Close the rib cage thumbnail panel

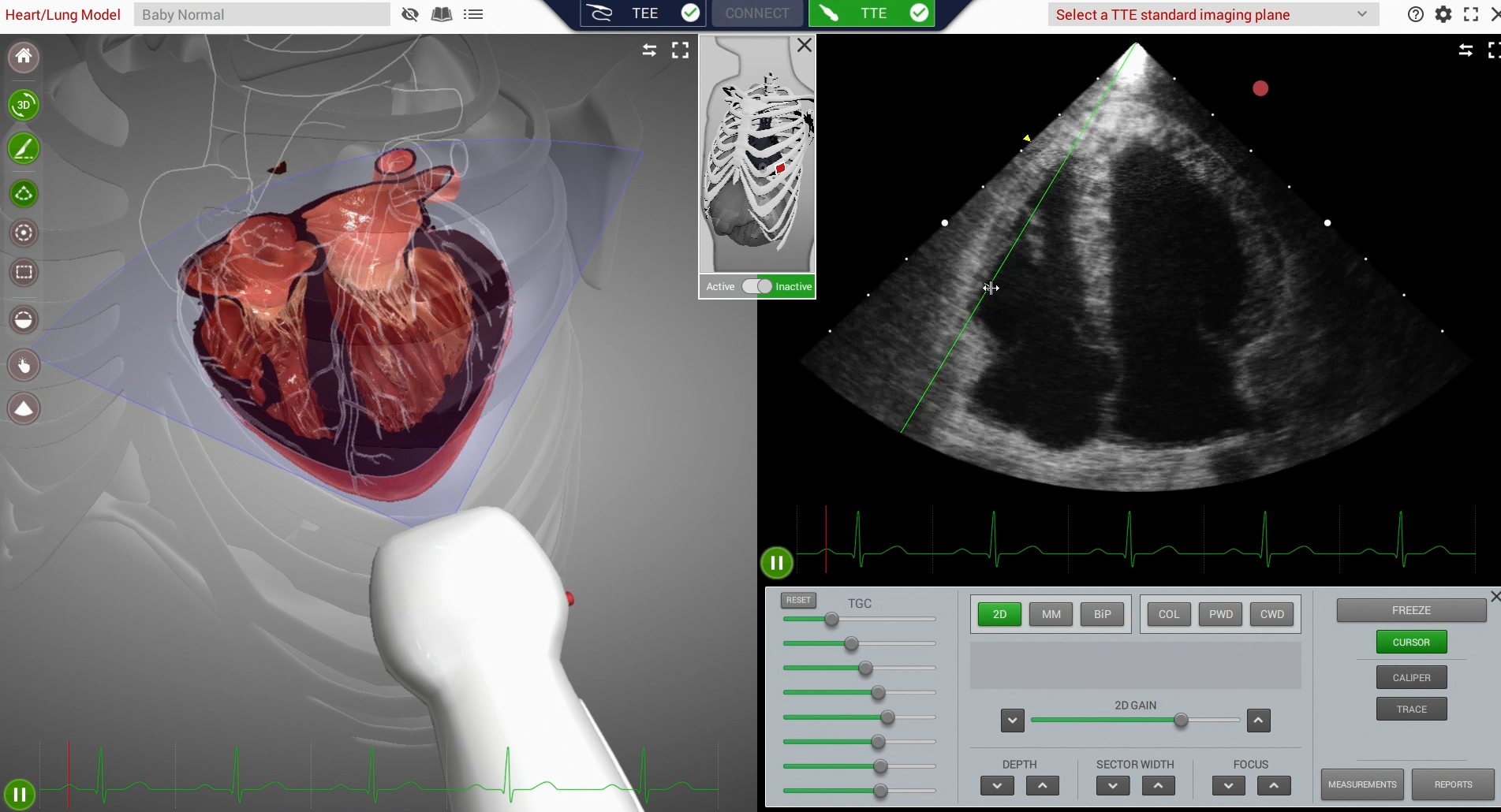coord(804,46)
